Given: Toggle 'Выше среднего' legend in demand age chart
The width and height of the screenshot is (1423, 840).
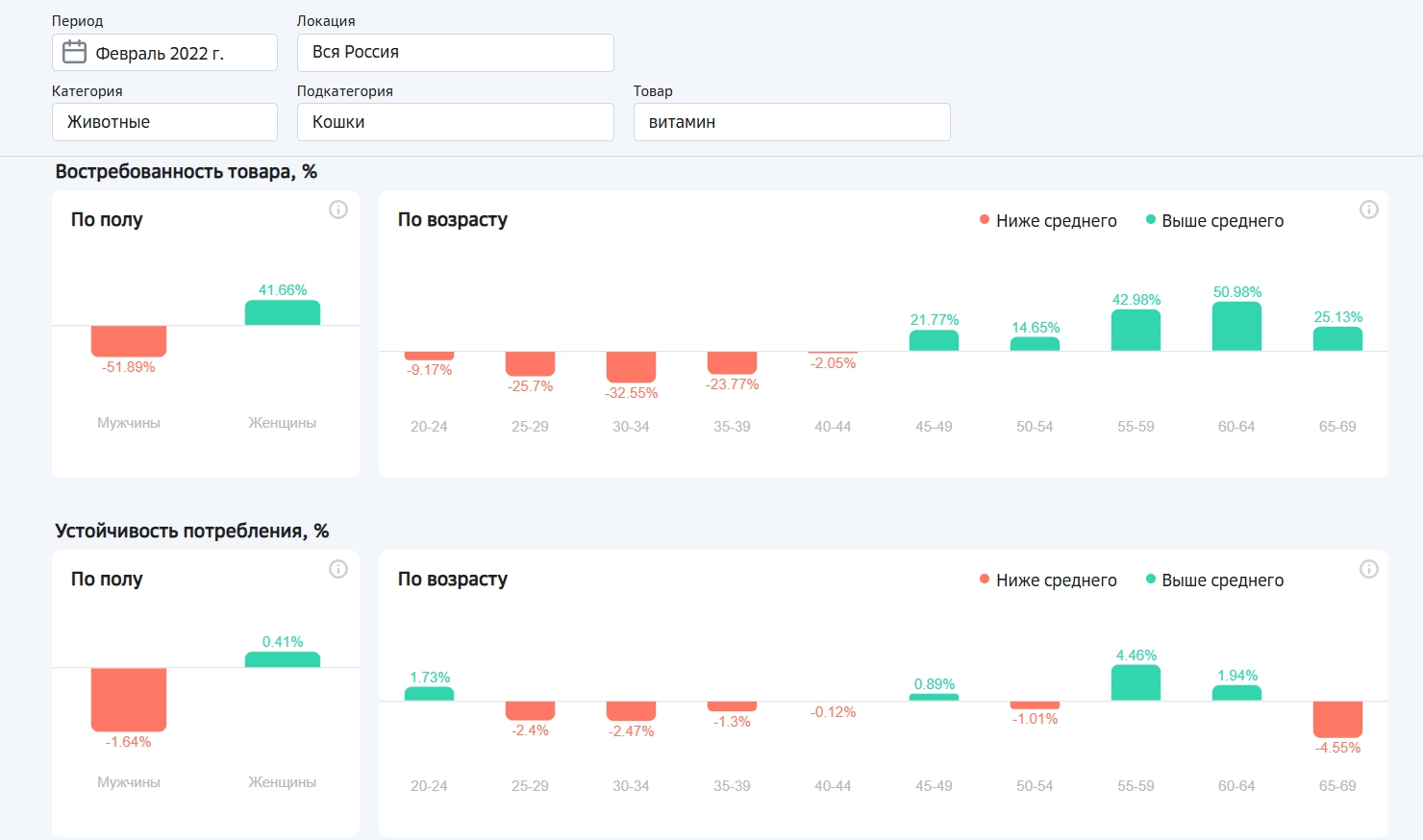Looking at the screenshot, I should pyautogui.click(x=1214, y=221).
